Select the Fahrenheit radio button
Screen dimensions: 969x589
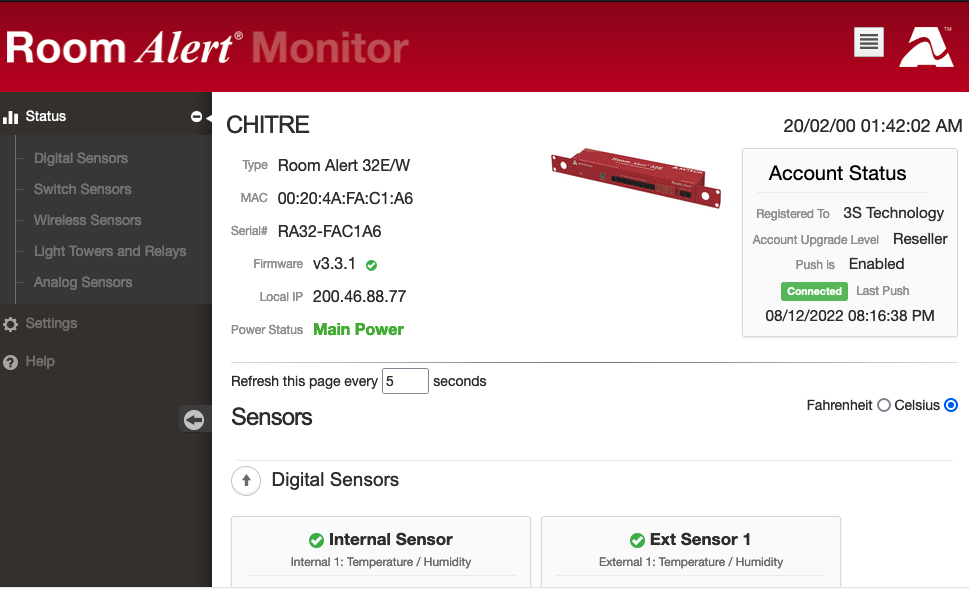click(x=884, y=405)
